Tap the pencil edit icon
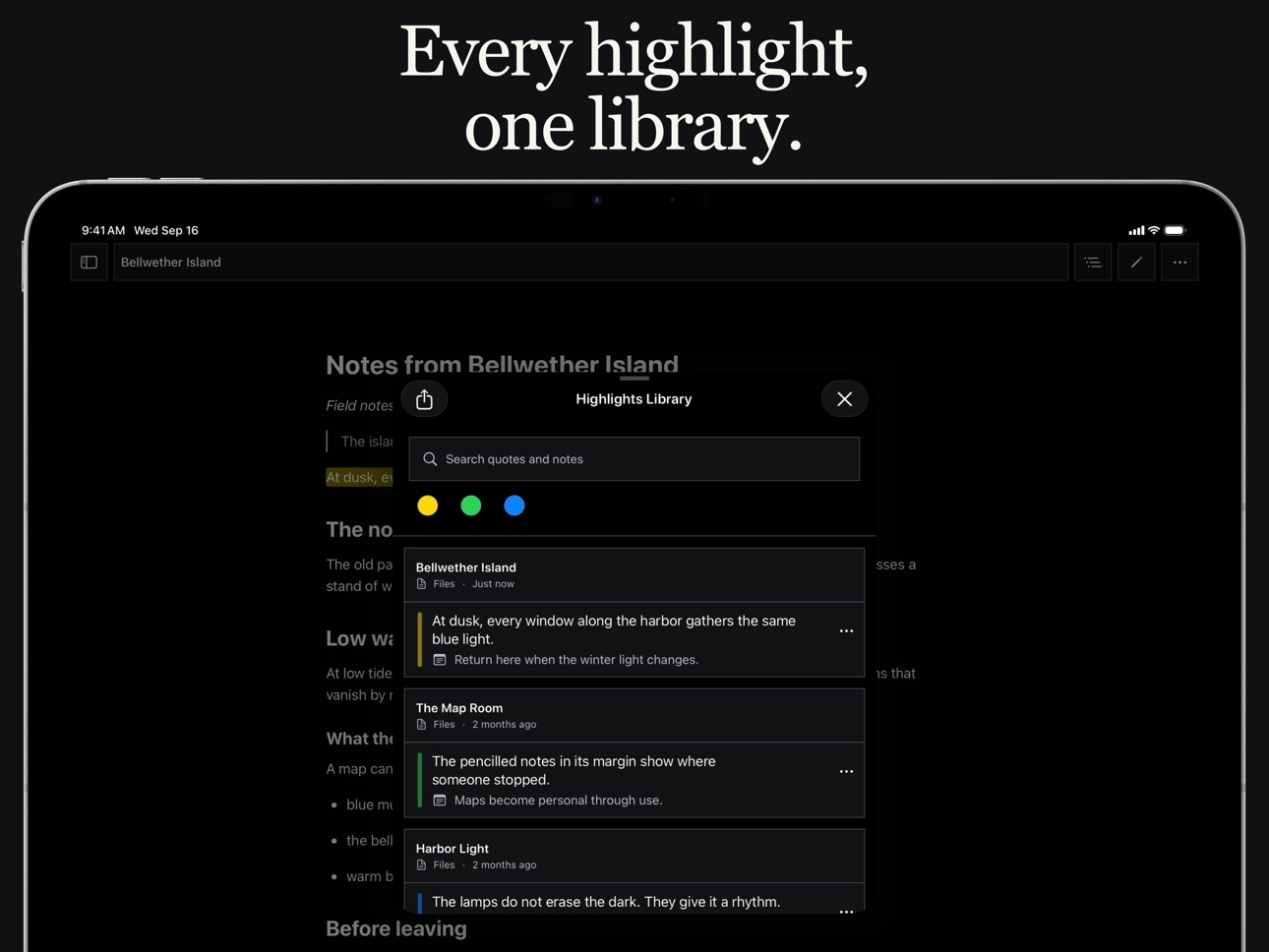Image resolution: width=1269 pixels, height=952 pixels. 1136,263
